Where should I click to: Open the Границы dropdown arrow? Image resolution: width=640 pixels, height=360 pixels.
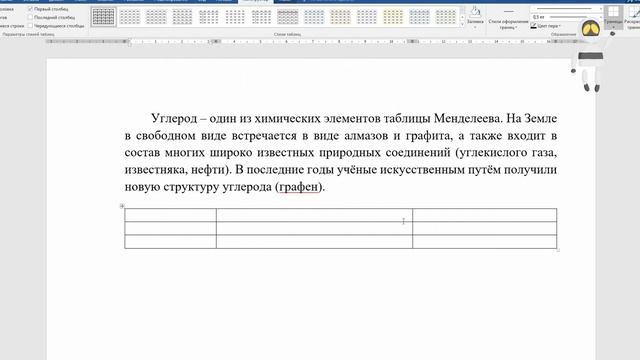(613, 27)
